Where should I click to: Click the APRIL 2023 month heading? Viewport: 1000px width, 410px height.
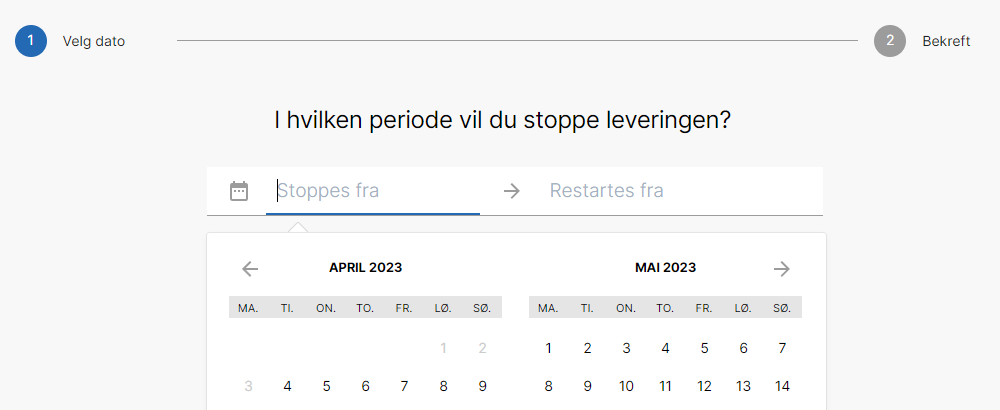(x=365, y=268)
